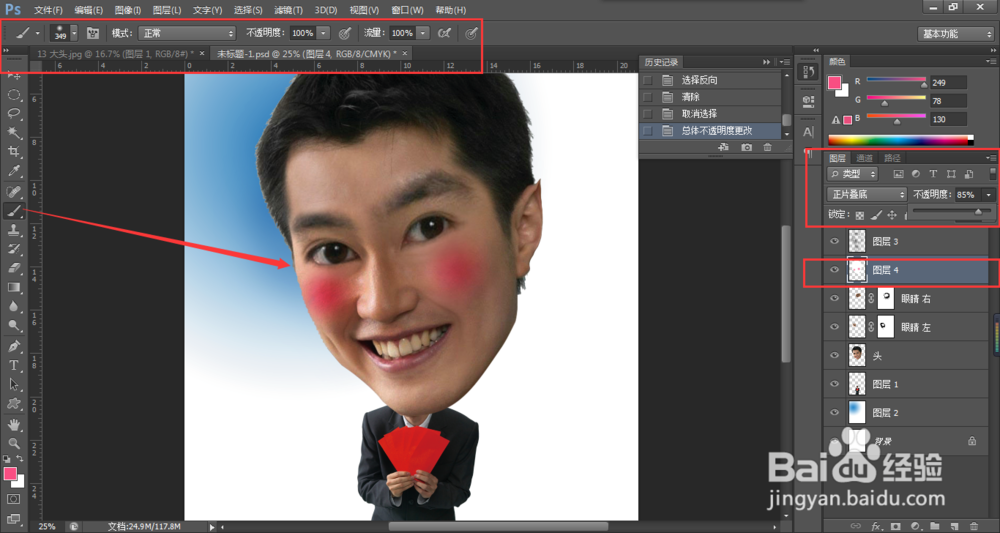Switch to 路径 tab
The width and height of the screenshot is (1000, 533).
[892, 158]
